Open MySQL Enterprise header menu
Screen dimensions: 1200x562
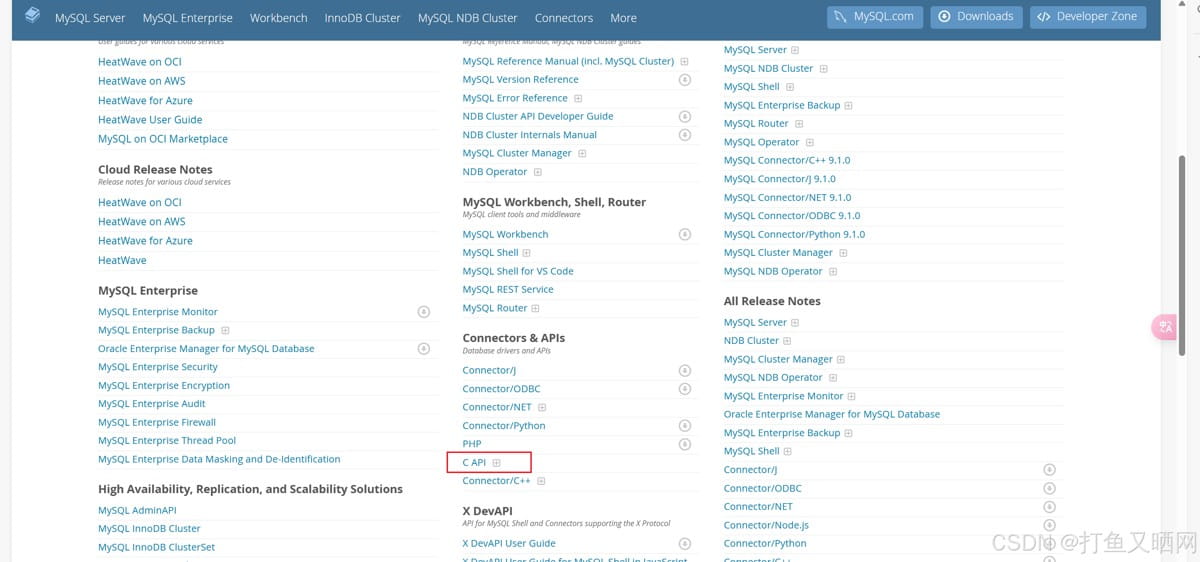188,17
